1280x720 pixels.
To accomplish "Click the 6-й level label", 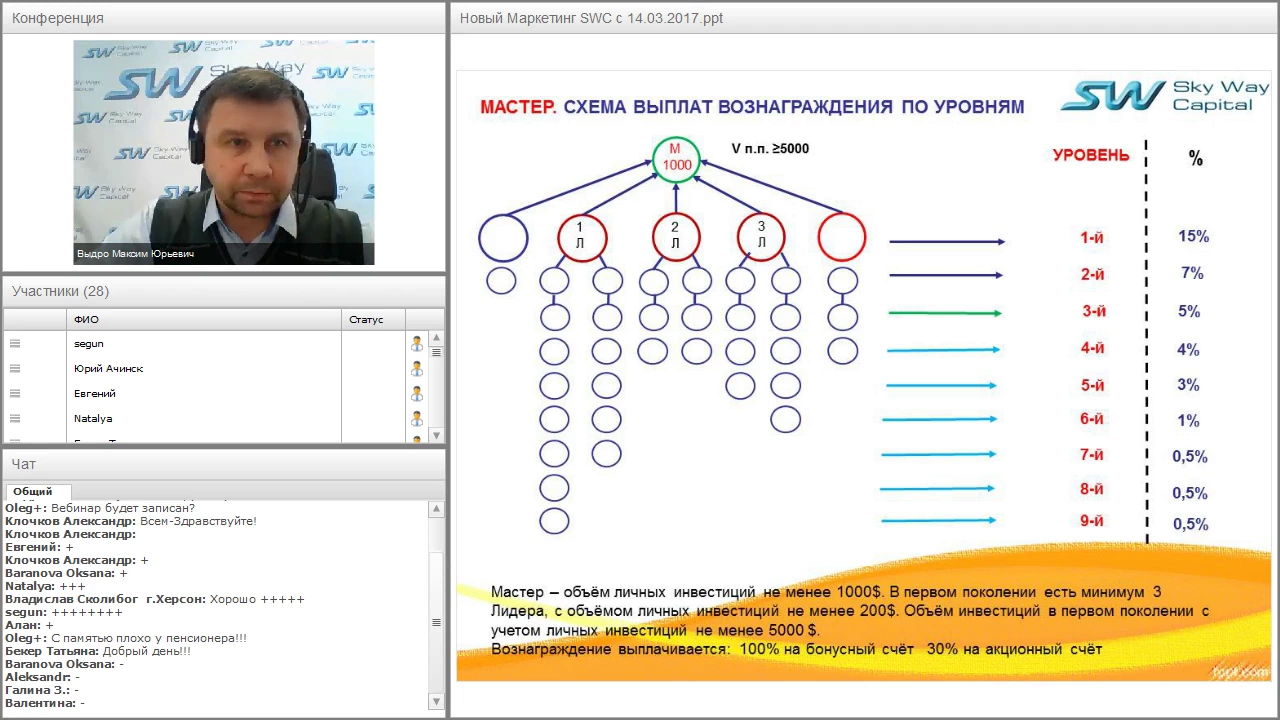I will 1092,419.
